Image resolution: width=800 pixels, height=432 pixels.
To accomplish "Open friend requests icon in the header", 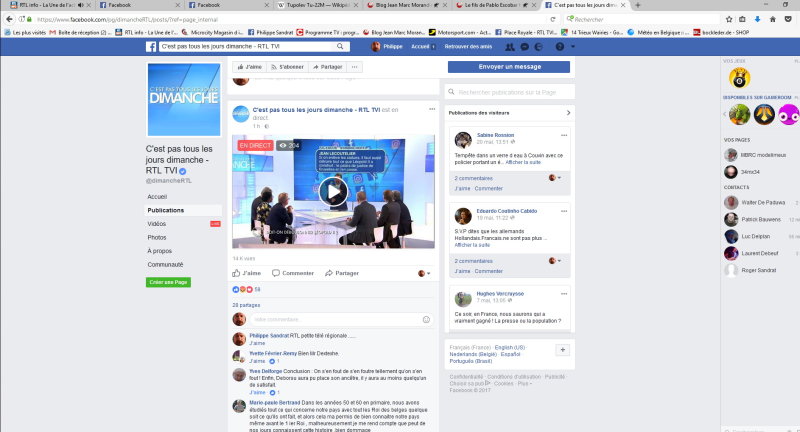I will [510, 47].
